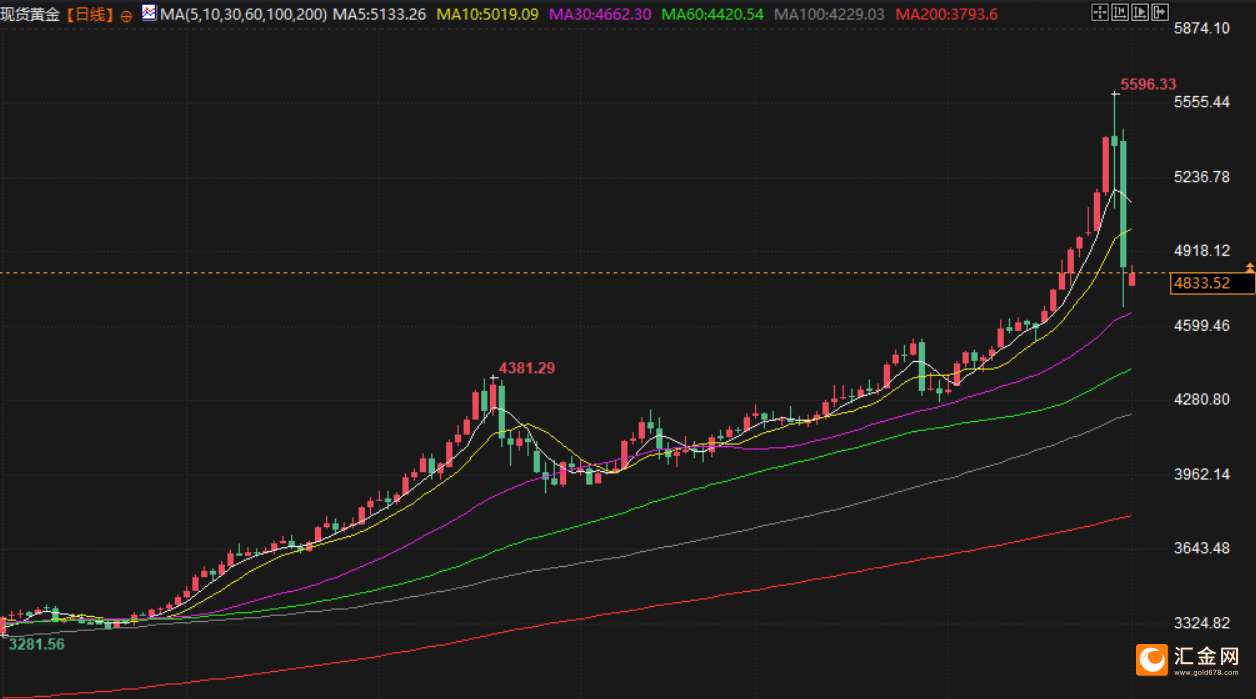Click the jump-to-chart-start icon

point(1120,12)
